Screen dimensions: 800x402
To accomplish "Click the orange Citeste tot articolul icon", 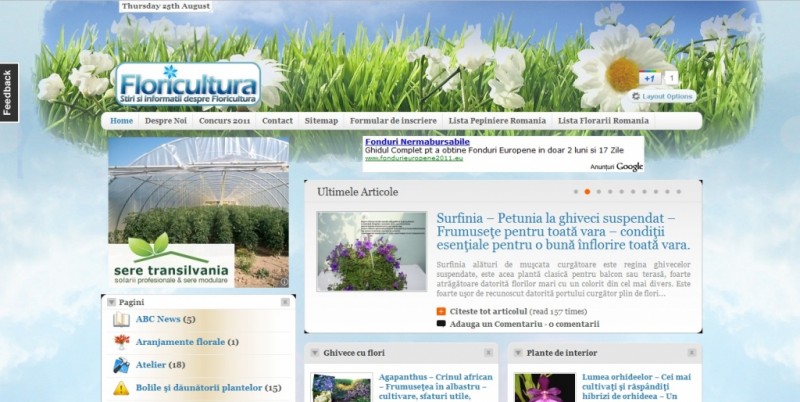I will tap(441, 311).
